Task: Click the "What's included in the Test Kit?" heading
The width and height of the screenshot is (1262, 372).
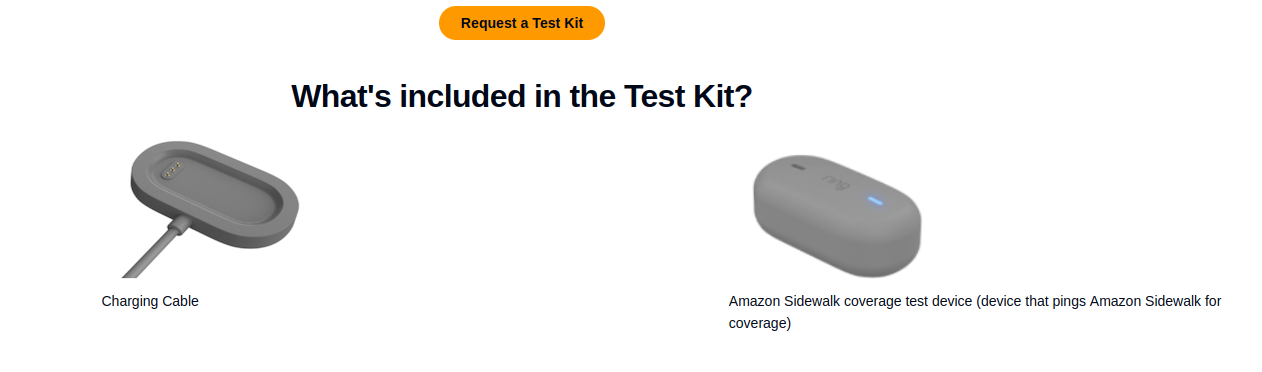Action: [521, 96]
